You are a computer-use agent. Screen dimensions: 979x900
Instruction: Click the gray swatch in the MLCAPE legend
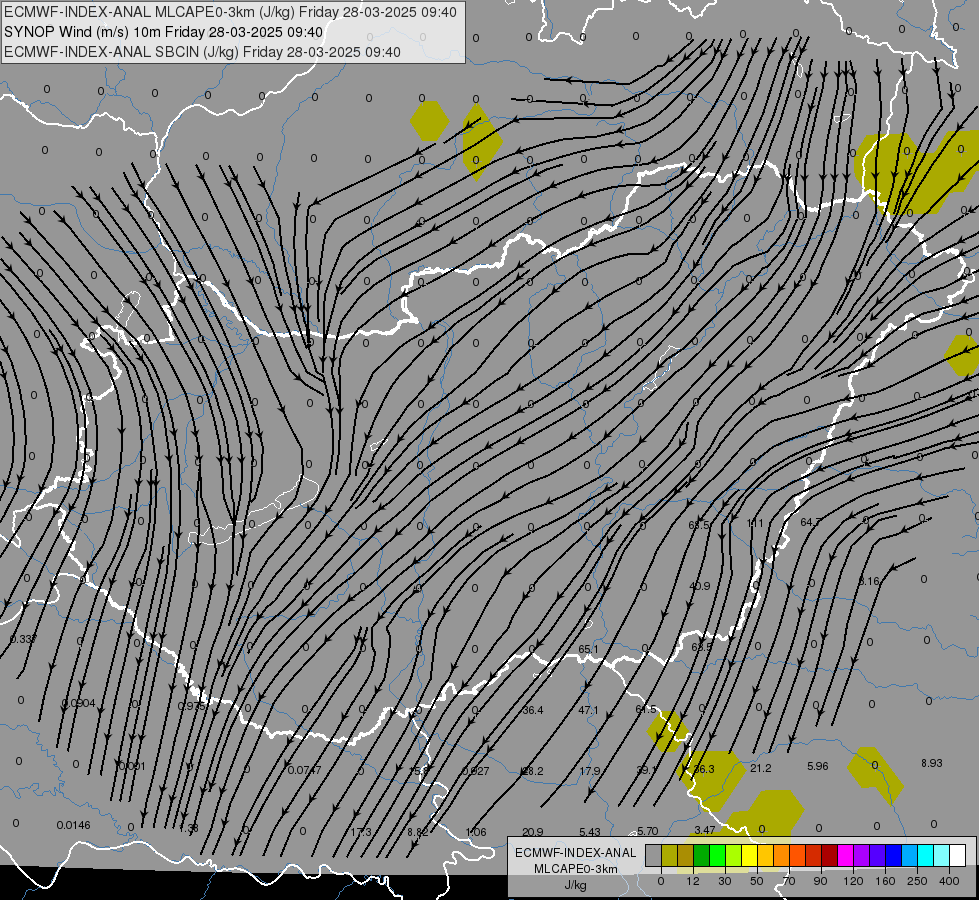pos(654,855)
